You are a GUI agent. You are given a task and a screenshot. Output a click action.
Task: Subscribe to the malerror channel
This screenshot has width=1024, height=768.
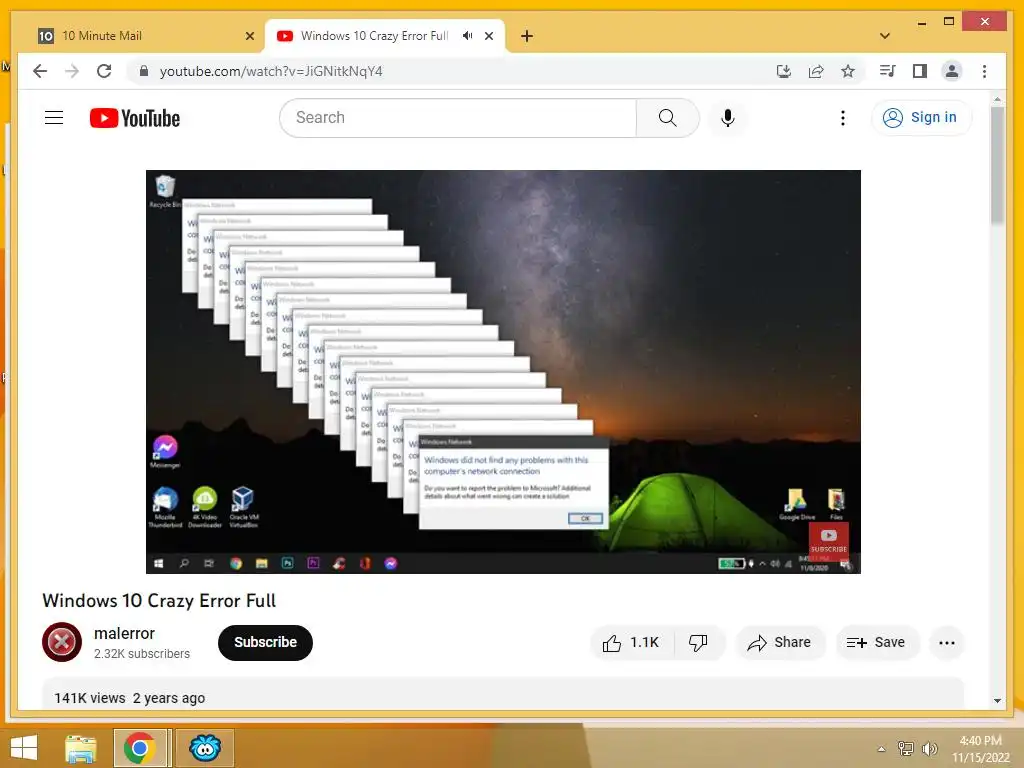tap(265, 643)
